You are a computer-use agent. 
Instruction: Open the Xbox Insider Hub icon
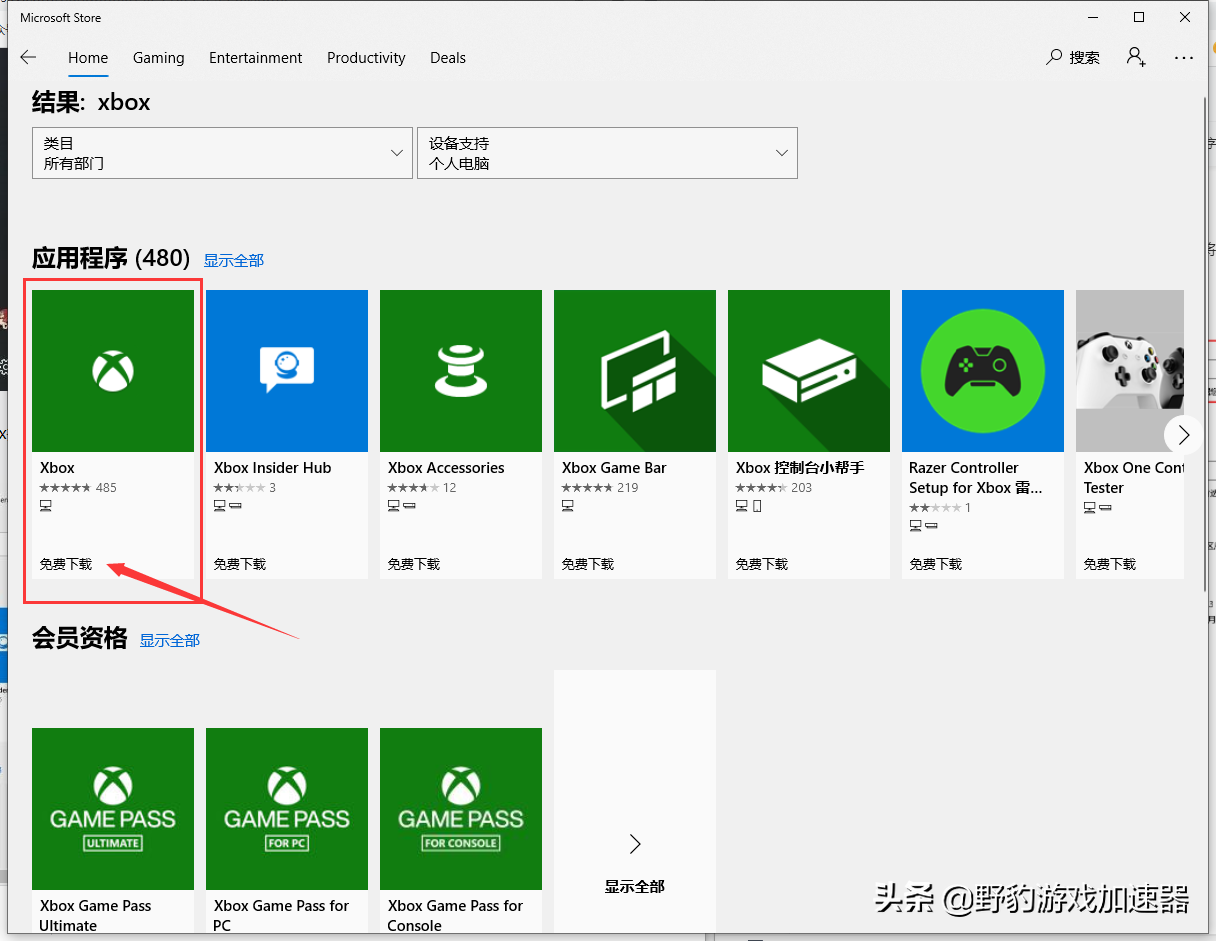287,371
